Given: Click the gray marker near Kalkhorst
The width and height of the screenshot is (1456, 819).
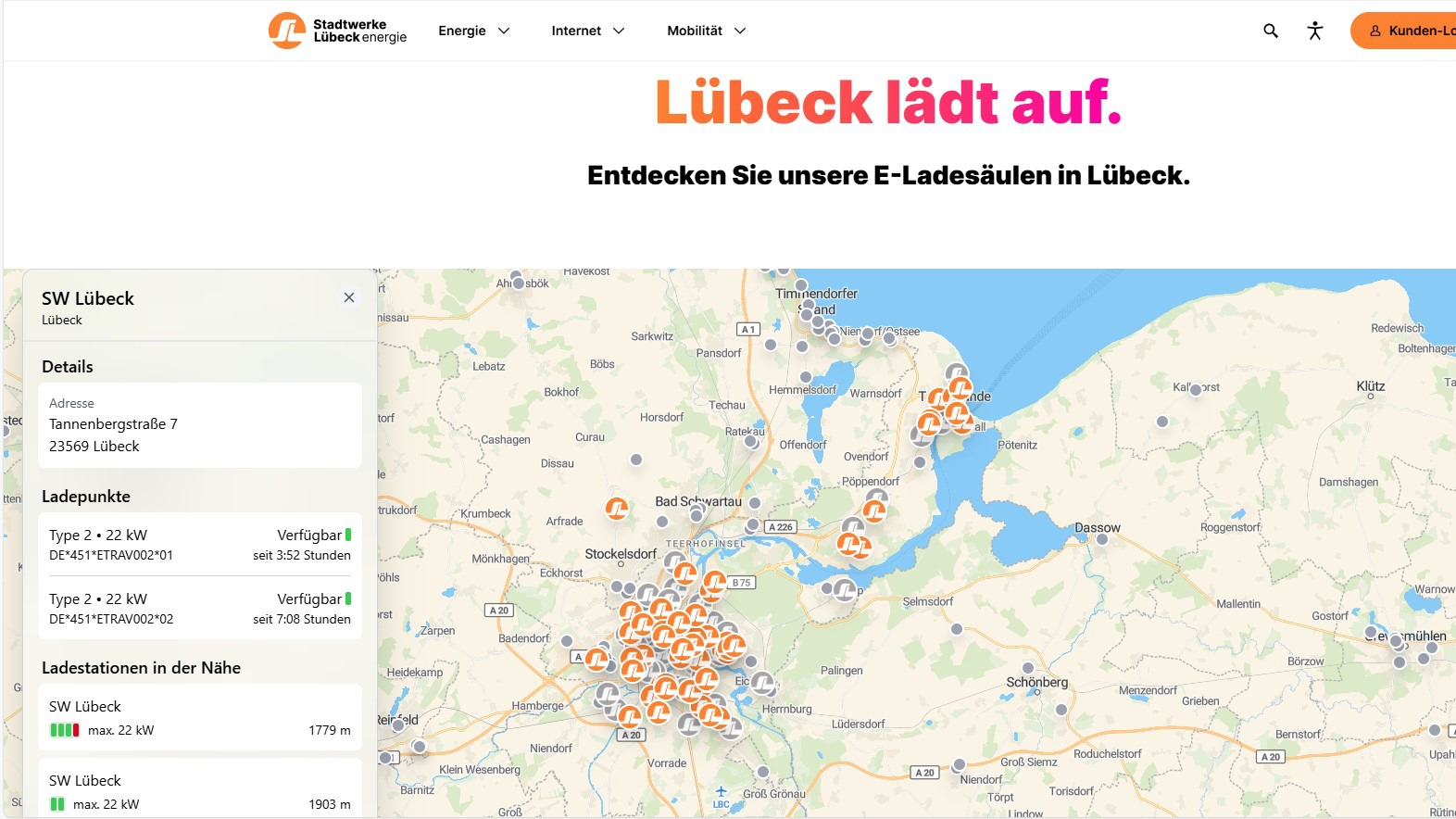Looking at the screenshot, I should [x=1196, y=390].
